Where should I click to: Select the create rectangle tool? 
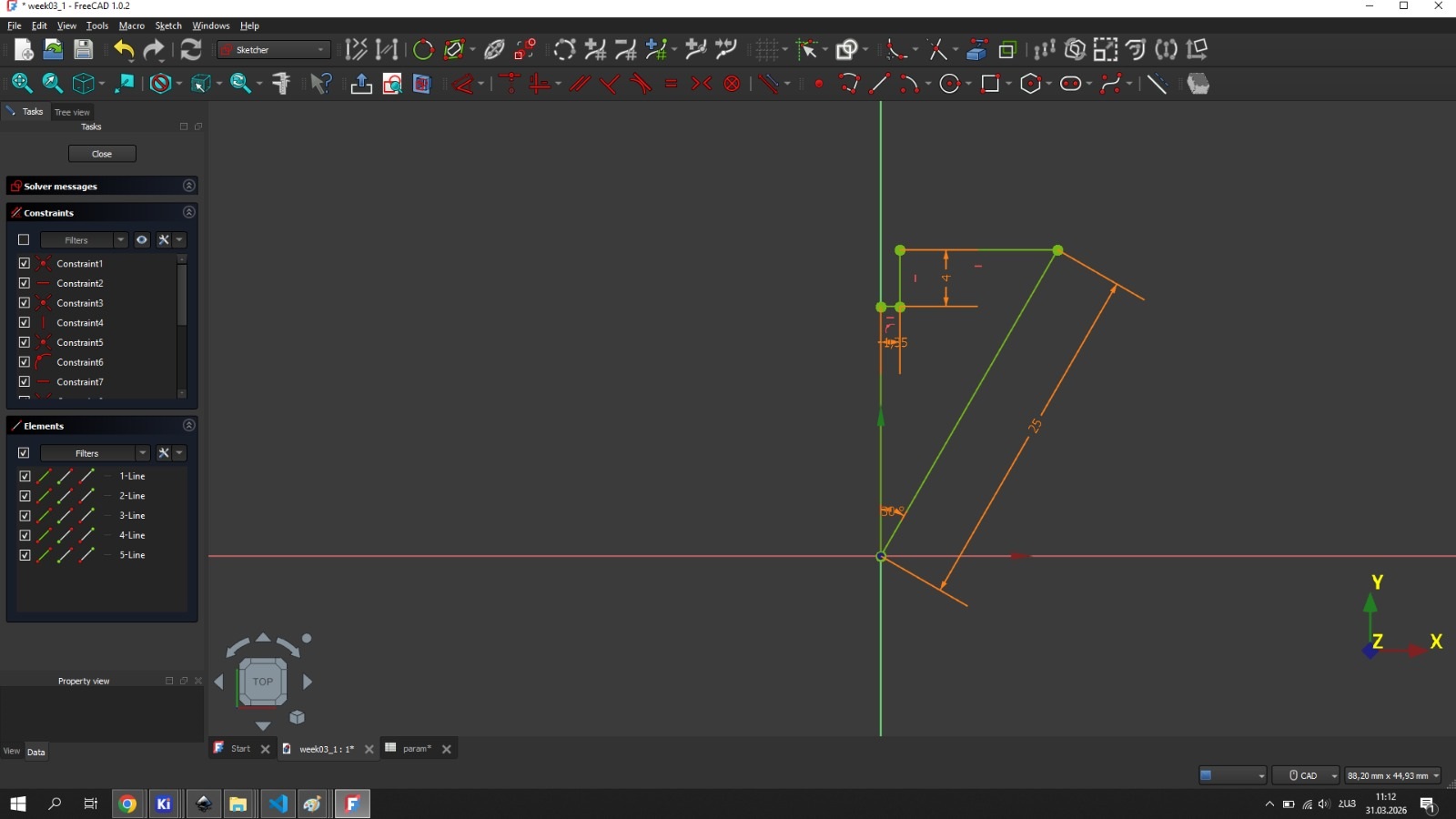tap(991, 84)
